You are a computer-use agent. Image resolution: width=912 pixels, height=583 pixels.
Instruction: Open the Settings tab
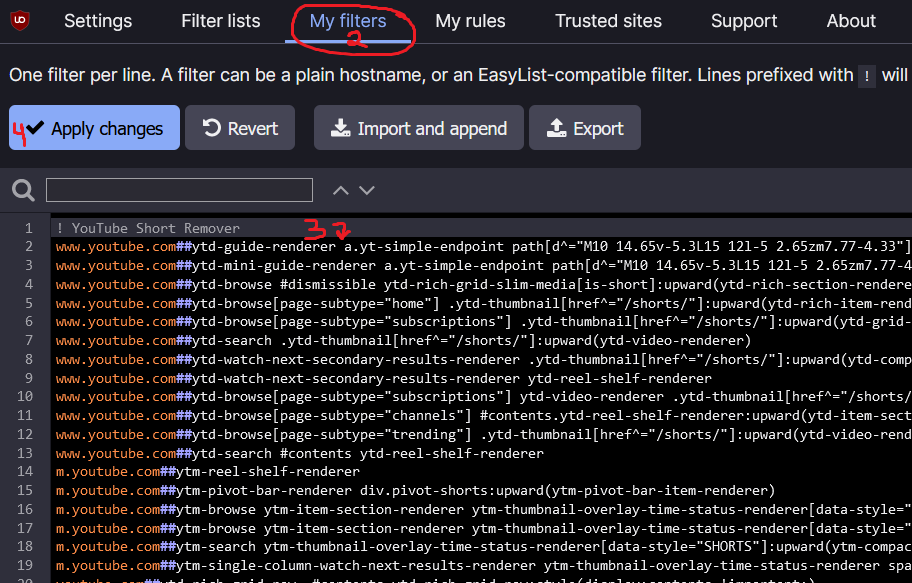[x=98, y=21]
